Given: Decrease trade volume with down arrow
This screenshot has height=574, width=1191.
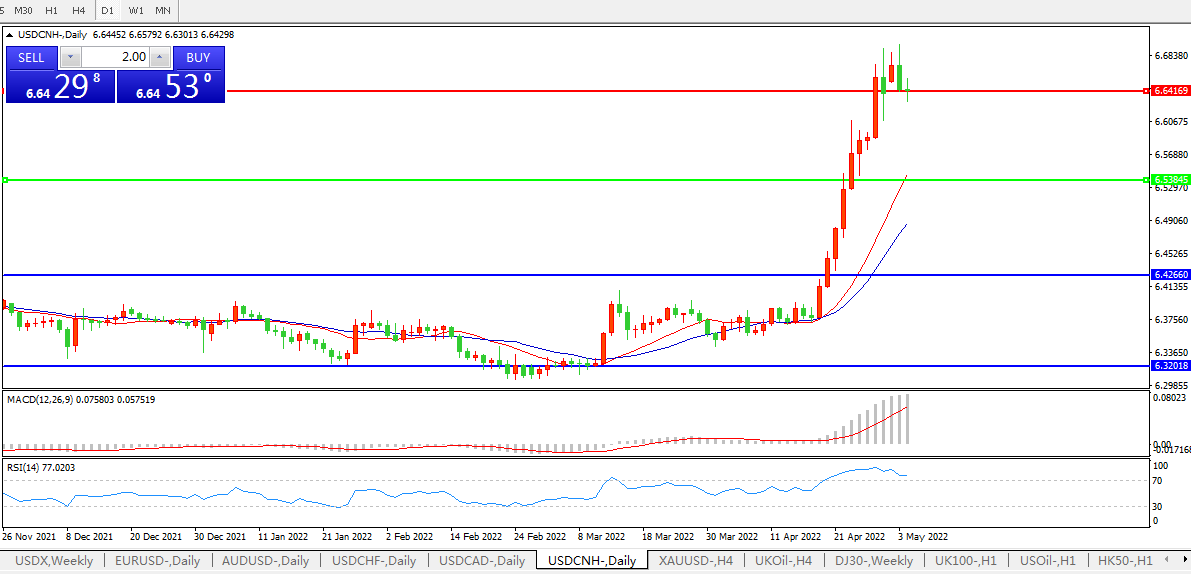Looking at the screenshot, I should click(70, 57).
